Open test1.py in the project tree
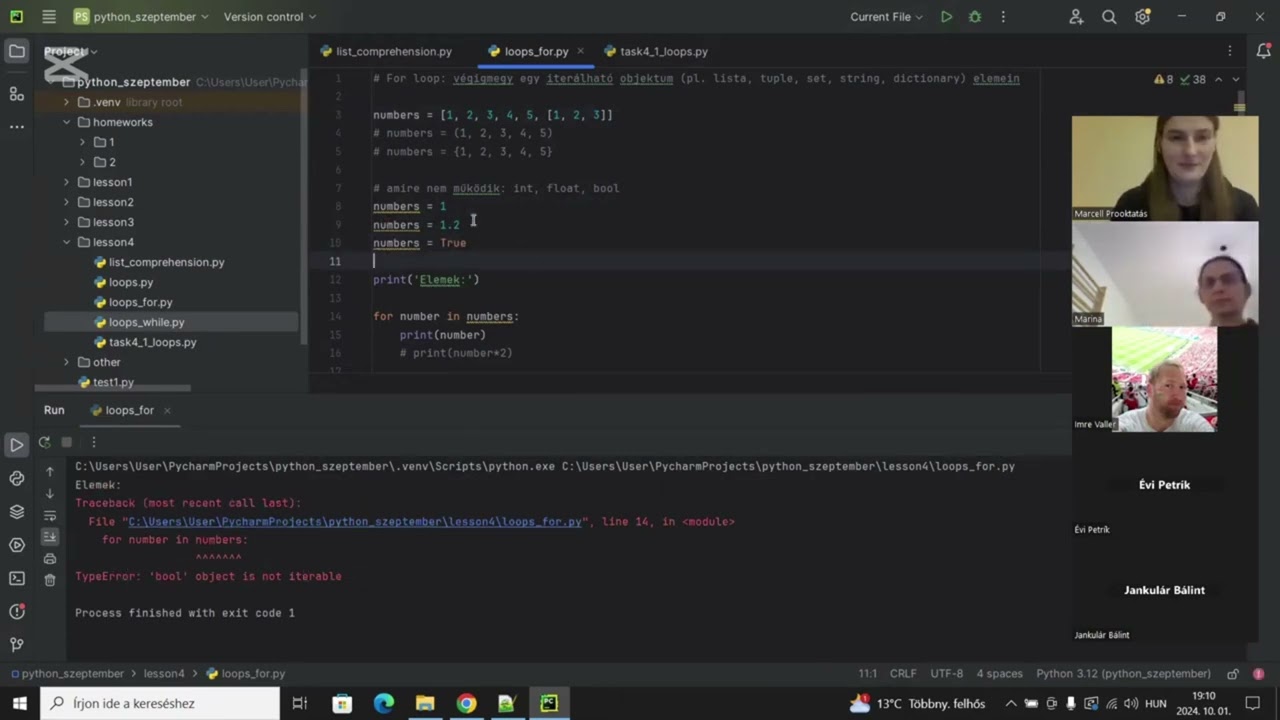This screenshot has width=1280, height=720. 113,382
